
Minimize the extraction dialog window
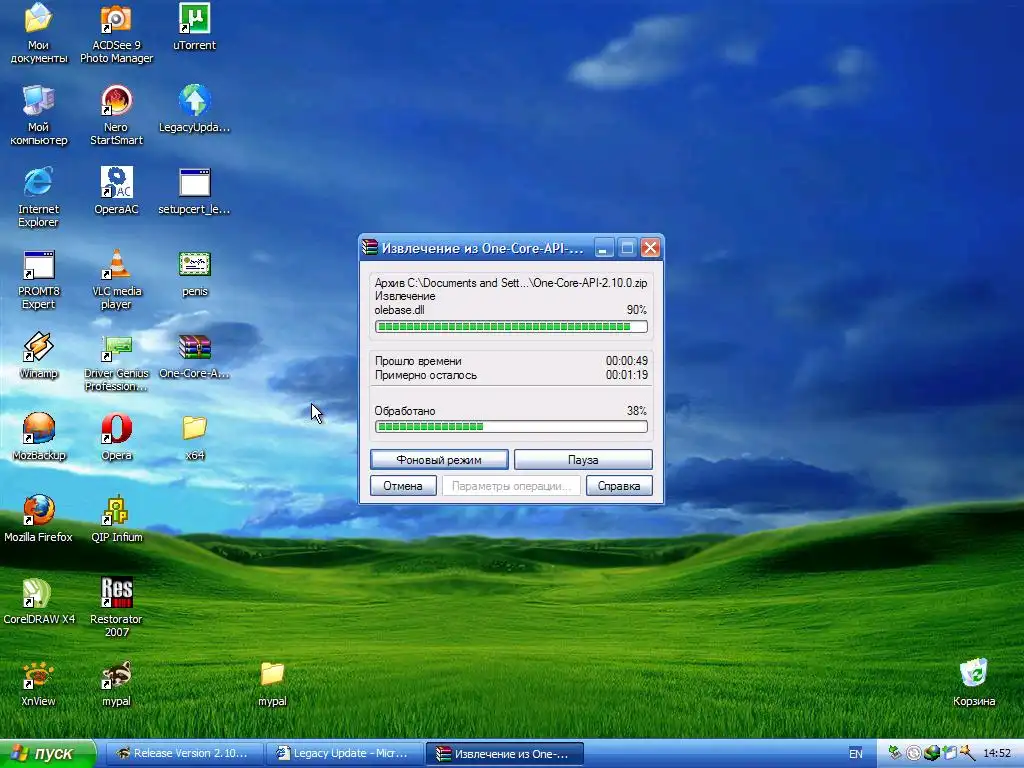coord(603,248)
